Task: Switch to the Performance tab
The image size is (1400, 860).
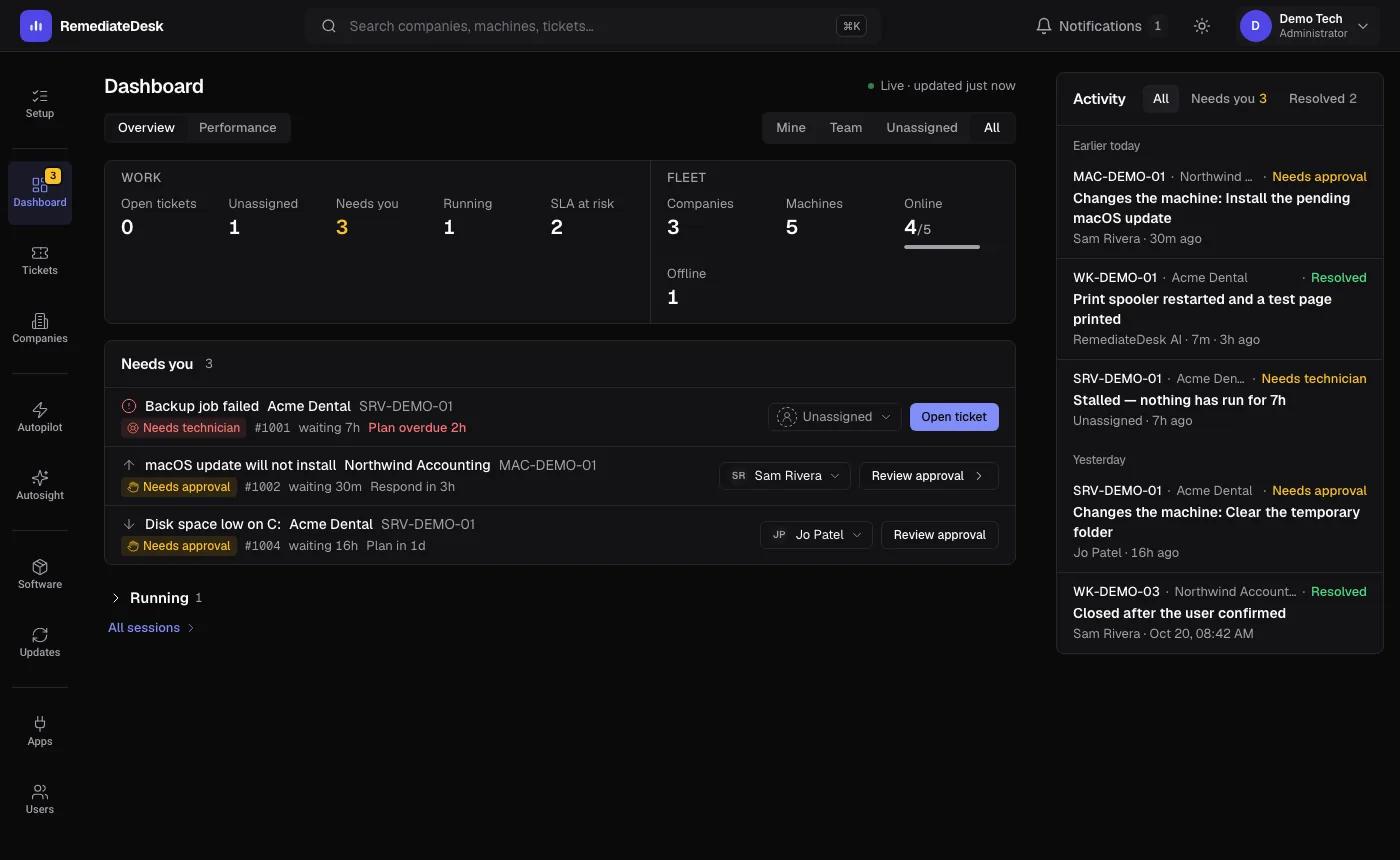Action: point(237,128)
